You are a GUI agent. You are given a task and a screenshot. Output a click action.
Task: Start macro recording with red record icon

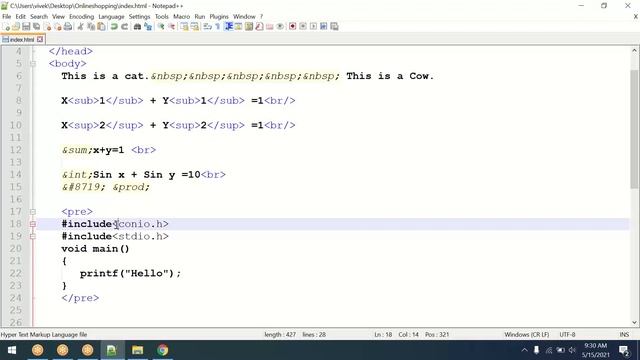click(x=293, y=27)
